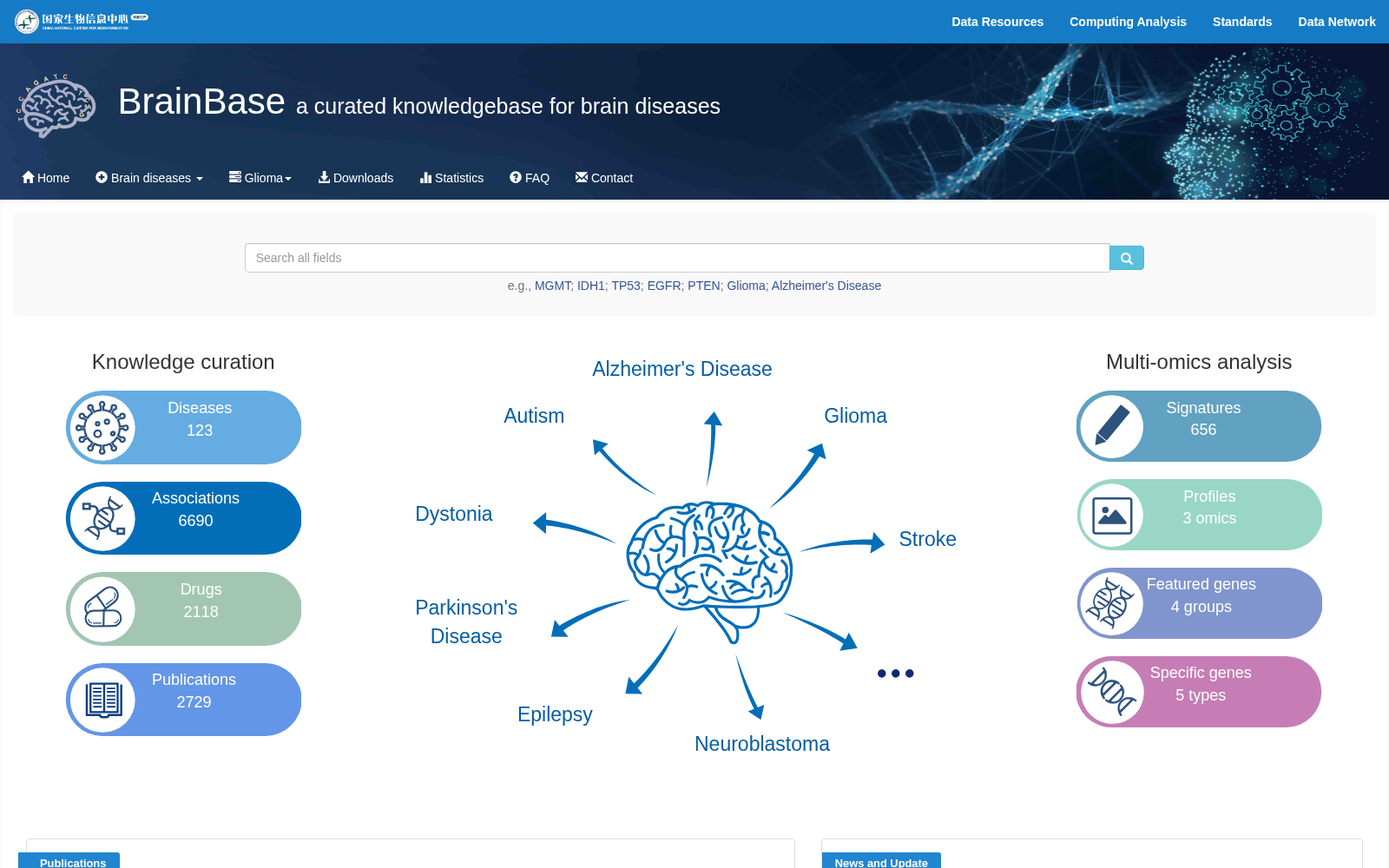Open the Associations 6690 card

(184, 518)
